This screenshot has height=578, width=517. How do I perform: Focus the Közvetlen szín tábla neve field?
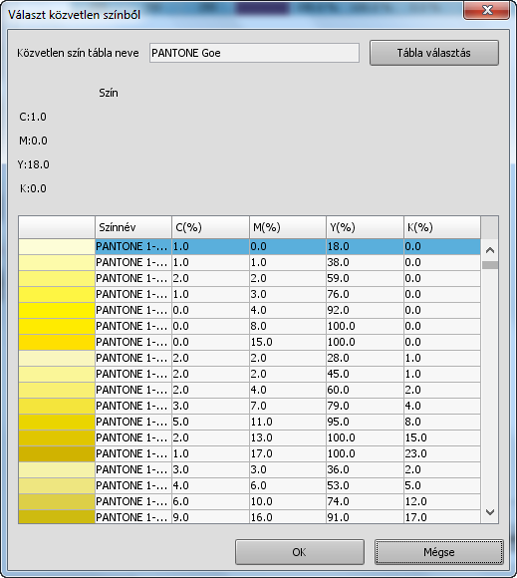pyautogui.click(x=254, y=53)
